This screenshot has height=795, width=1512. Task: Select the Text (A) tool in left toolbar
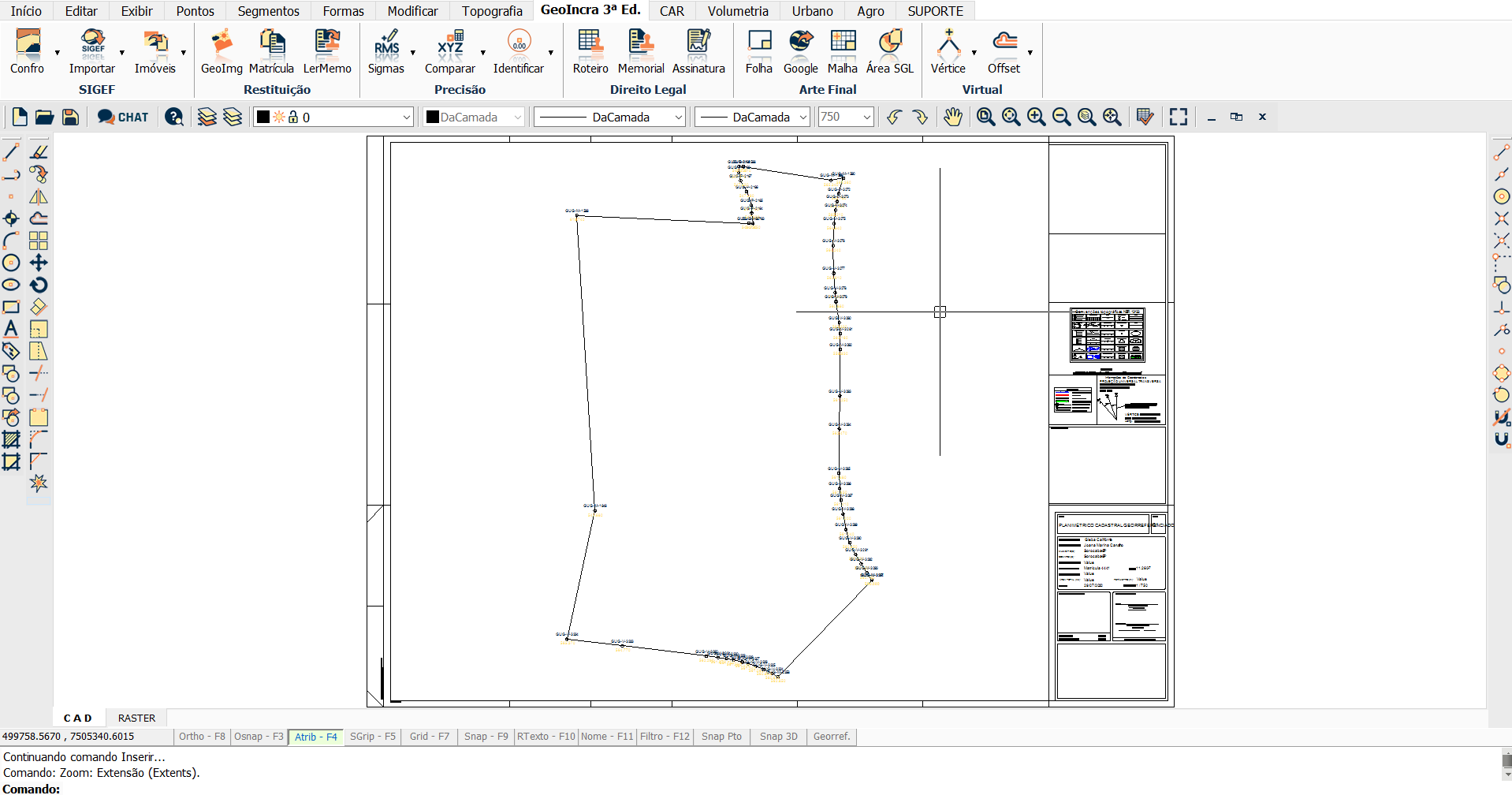(11, 329)
